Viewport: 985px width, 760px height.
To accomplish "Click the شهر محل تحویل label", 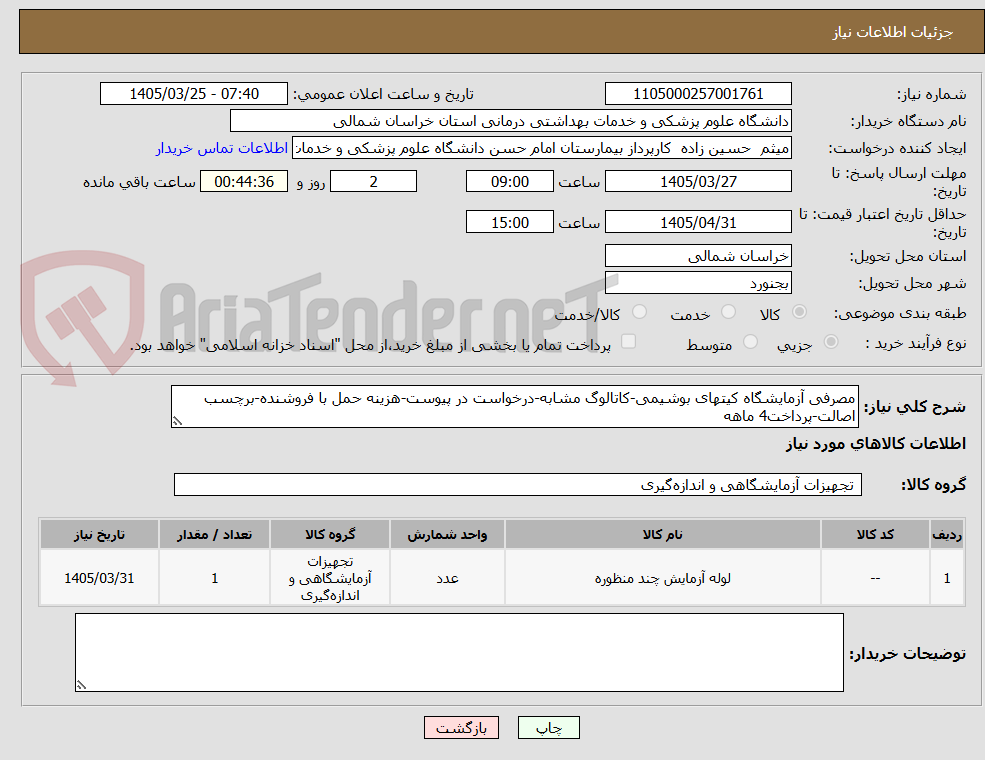I will point(912,284).
